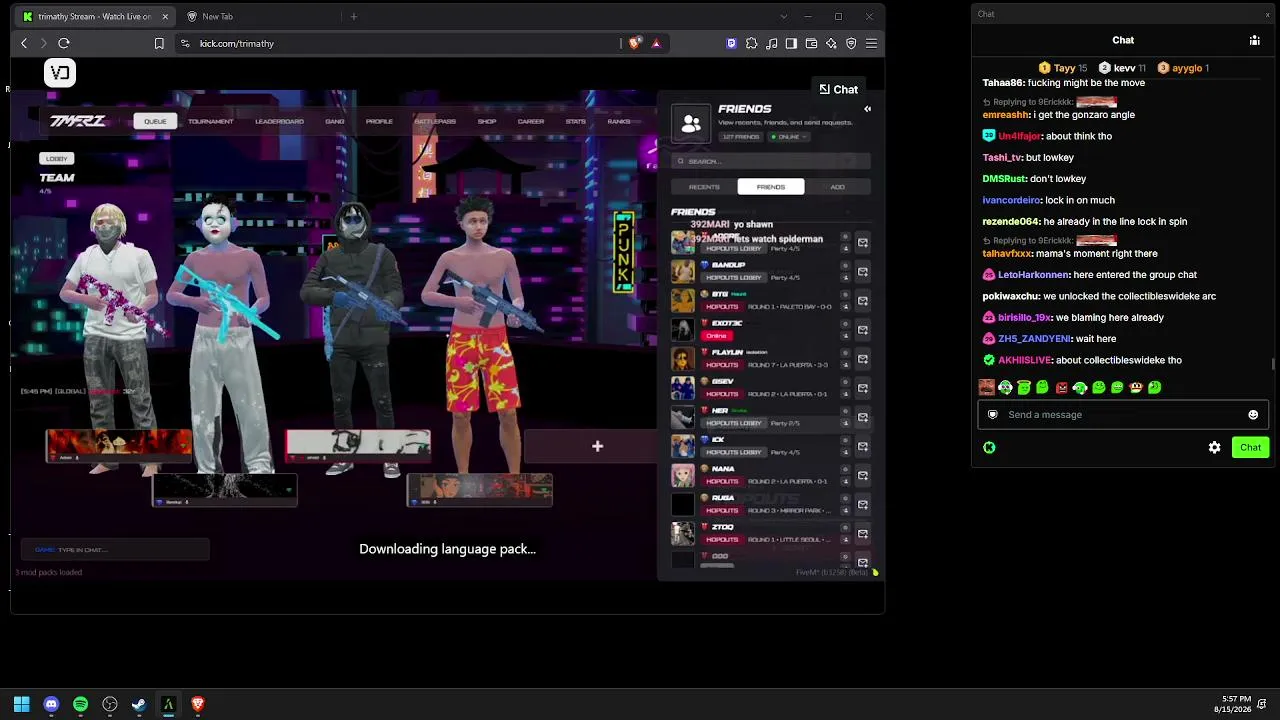
Task: Open the TOURNAMENT menu item
Action: [211, 121]
